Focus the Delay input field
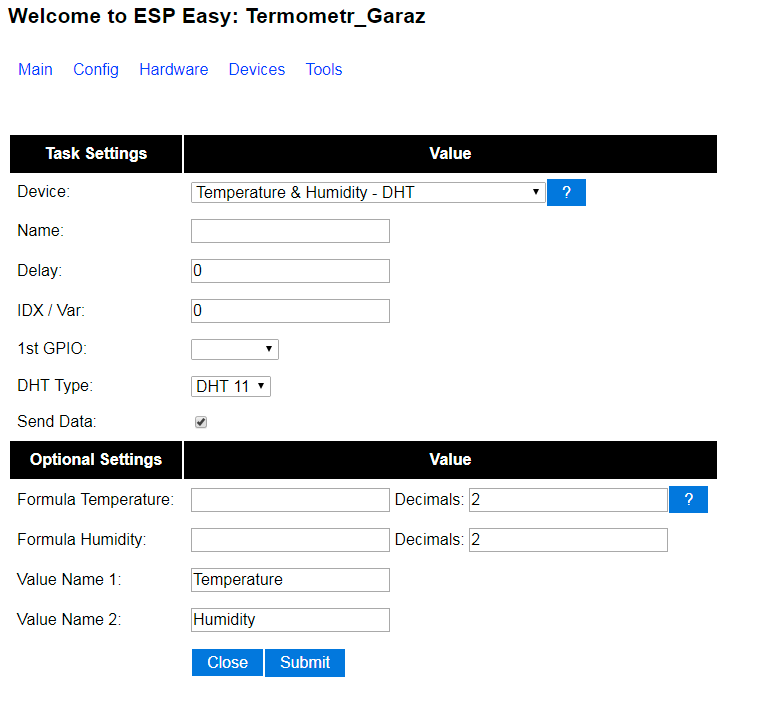Viewport: 757px width, 717px height. coord(290,271)
